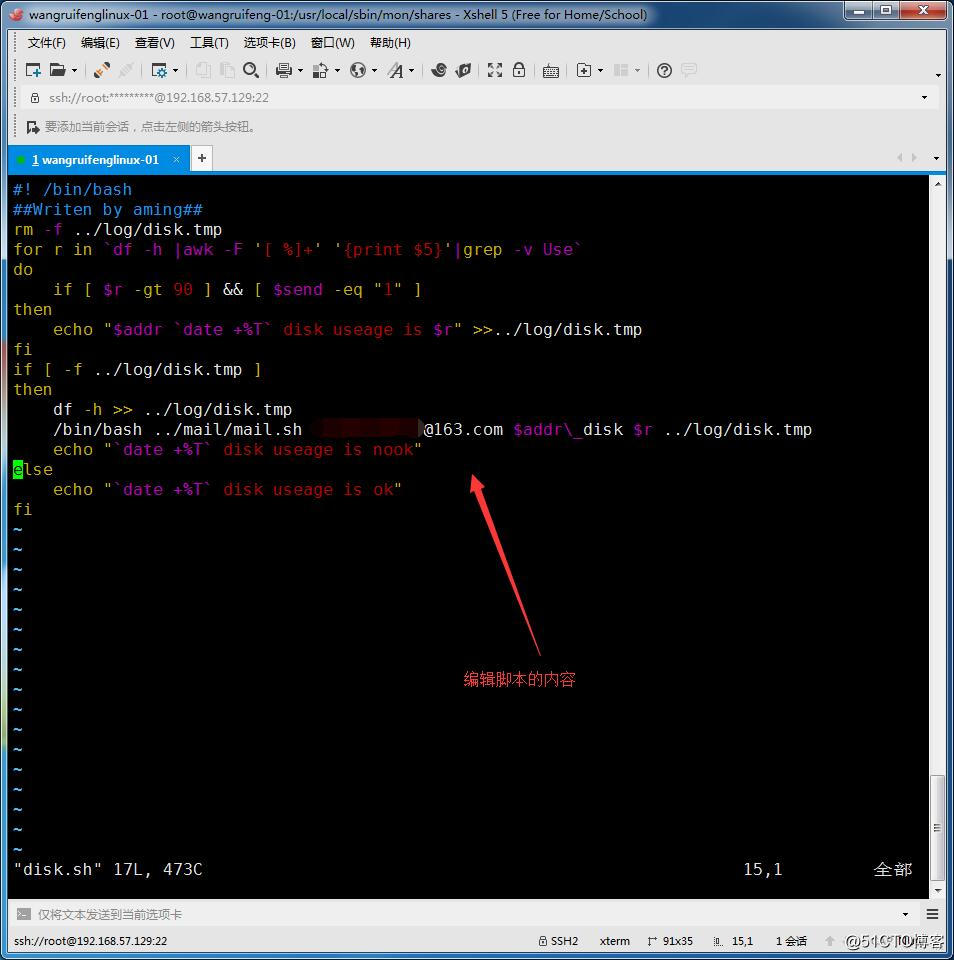Click the "disk.sh" 17L, 473C status line
Viewport: 954px width, 960px height.
click(x=108, y=869)
